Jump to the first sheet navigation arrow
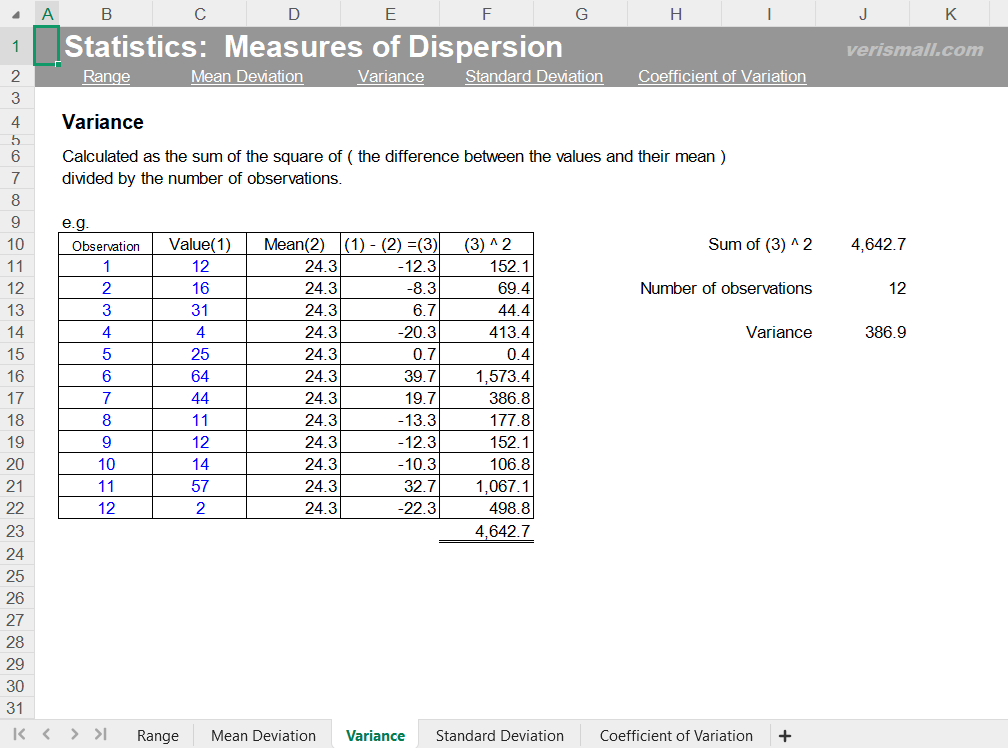 [x=18, y=735]
